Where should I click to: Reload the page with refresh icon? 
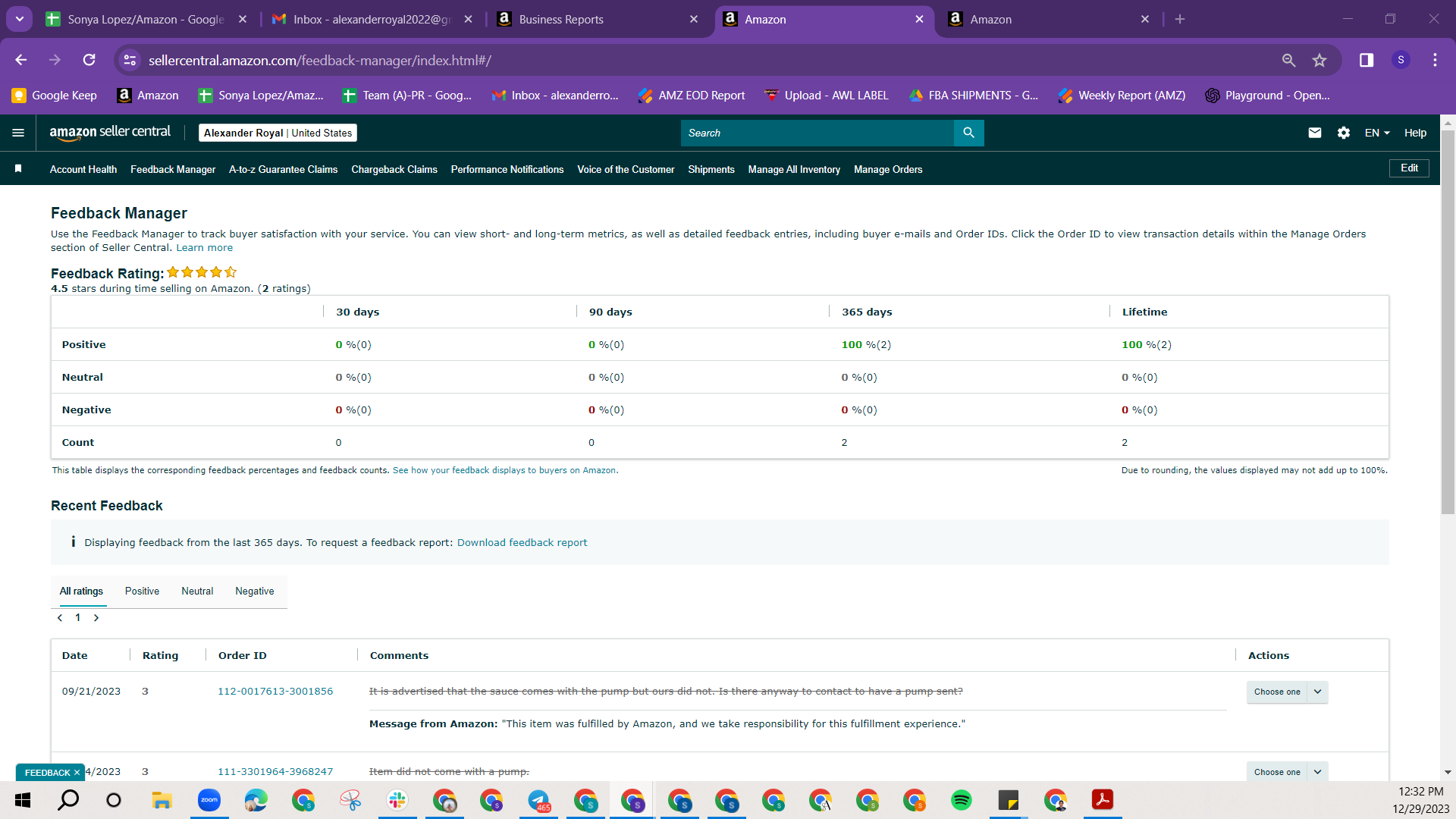click(89, 60)
